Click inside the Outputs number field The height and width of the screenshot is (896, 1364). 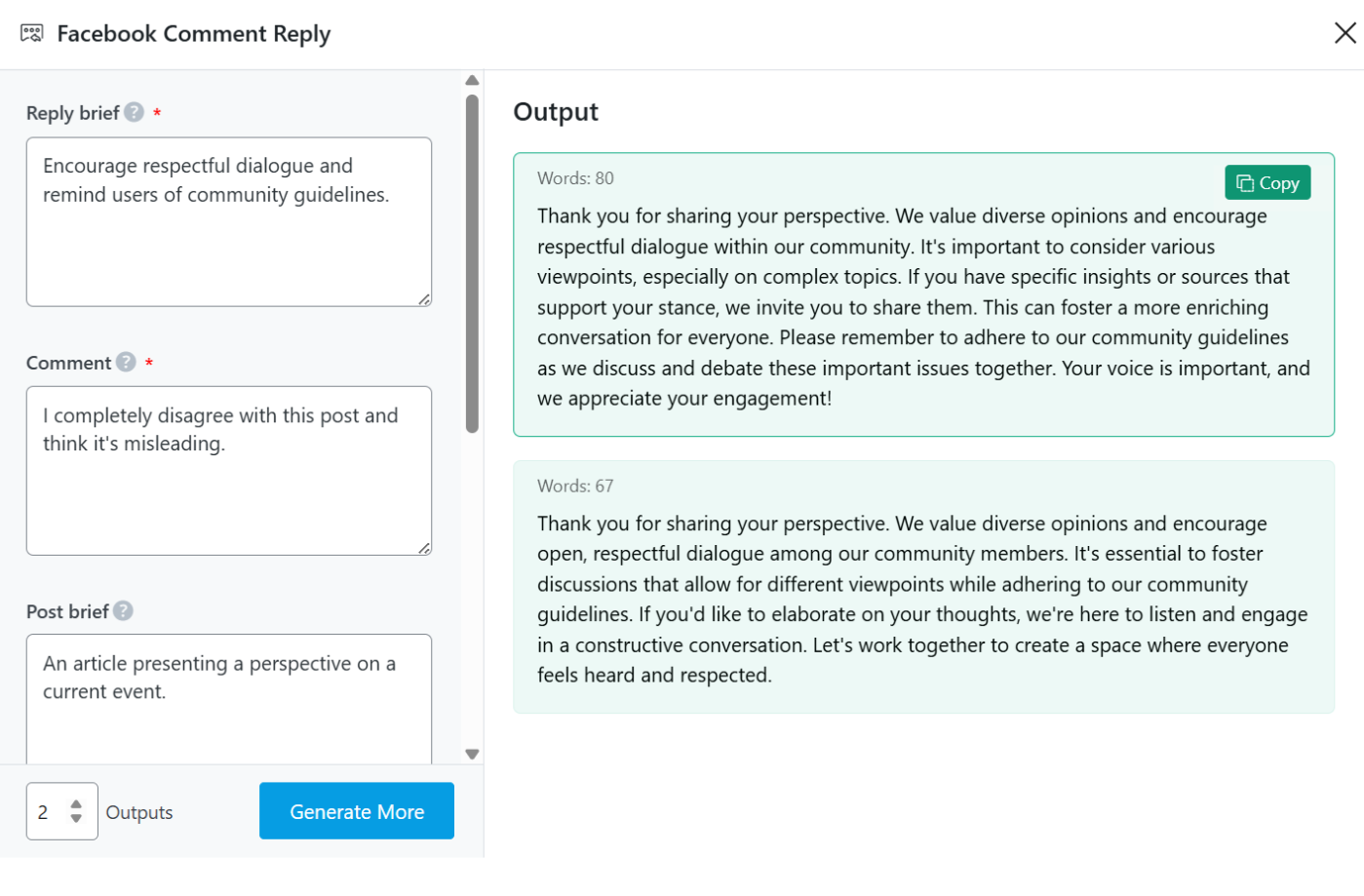47,812
